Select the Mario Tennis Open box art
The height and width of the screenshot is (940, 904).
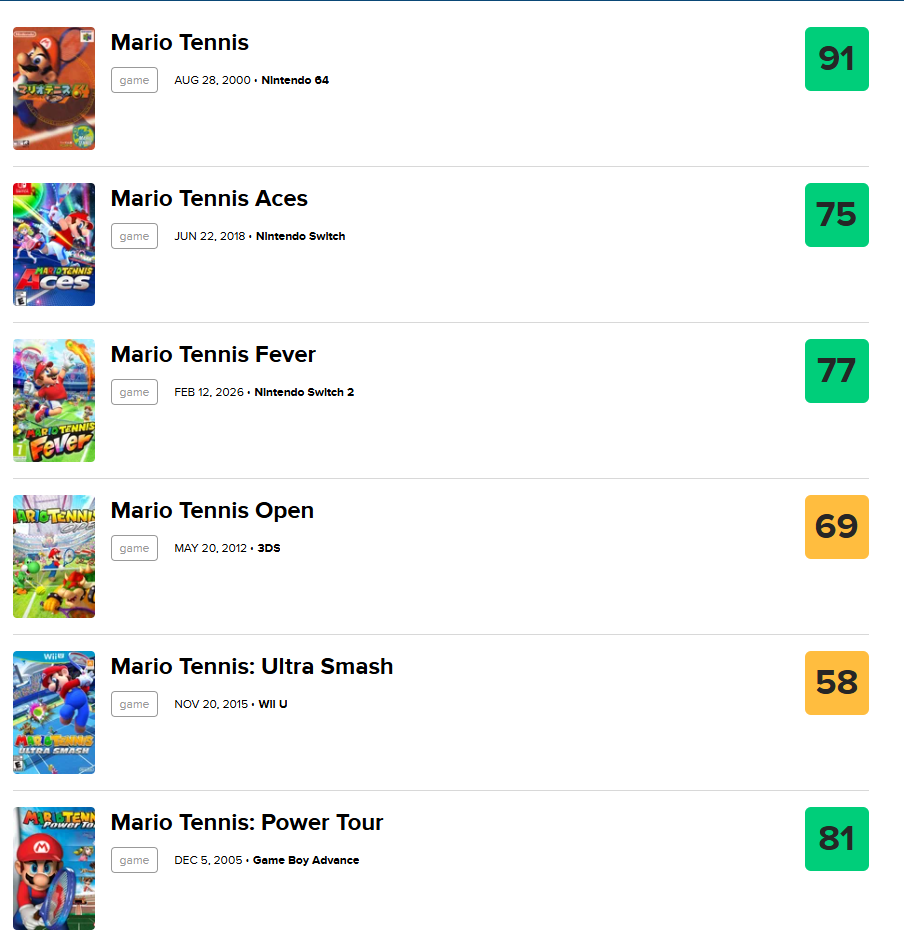pos(54,556)
